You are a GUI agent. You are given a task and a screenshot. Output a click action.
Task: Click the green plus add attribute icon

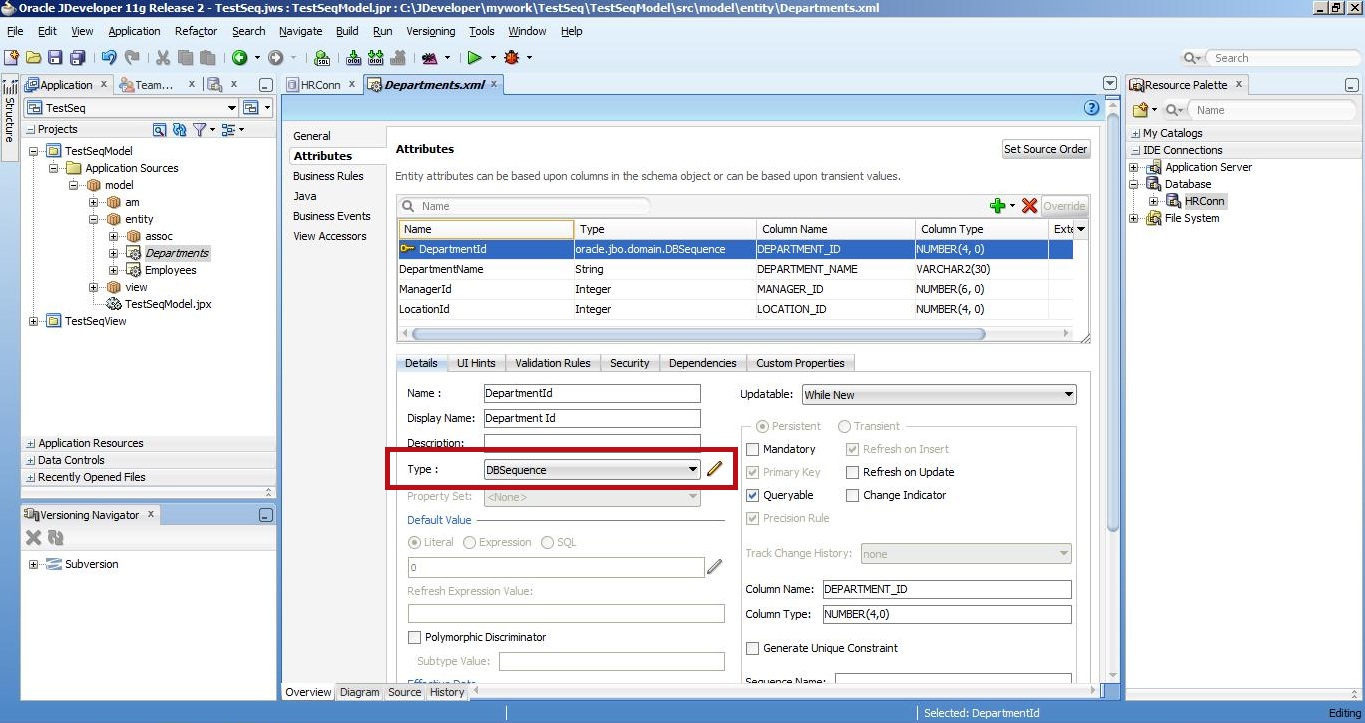[x=997, y=206]
